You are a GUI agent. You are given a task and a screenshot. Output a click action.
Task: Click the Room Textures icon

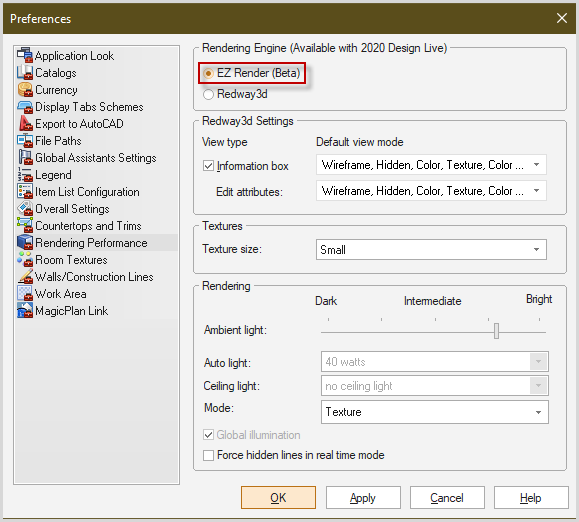tap(25, 259)
